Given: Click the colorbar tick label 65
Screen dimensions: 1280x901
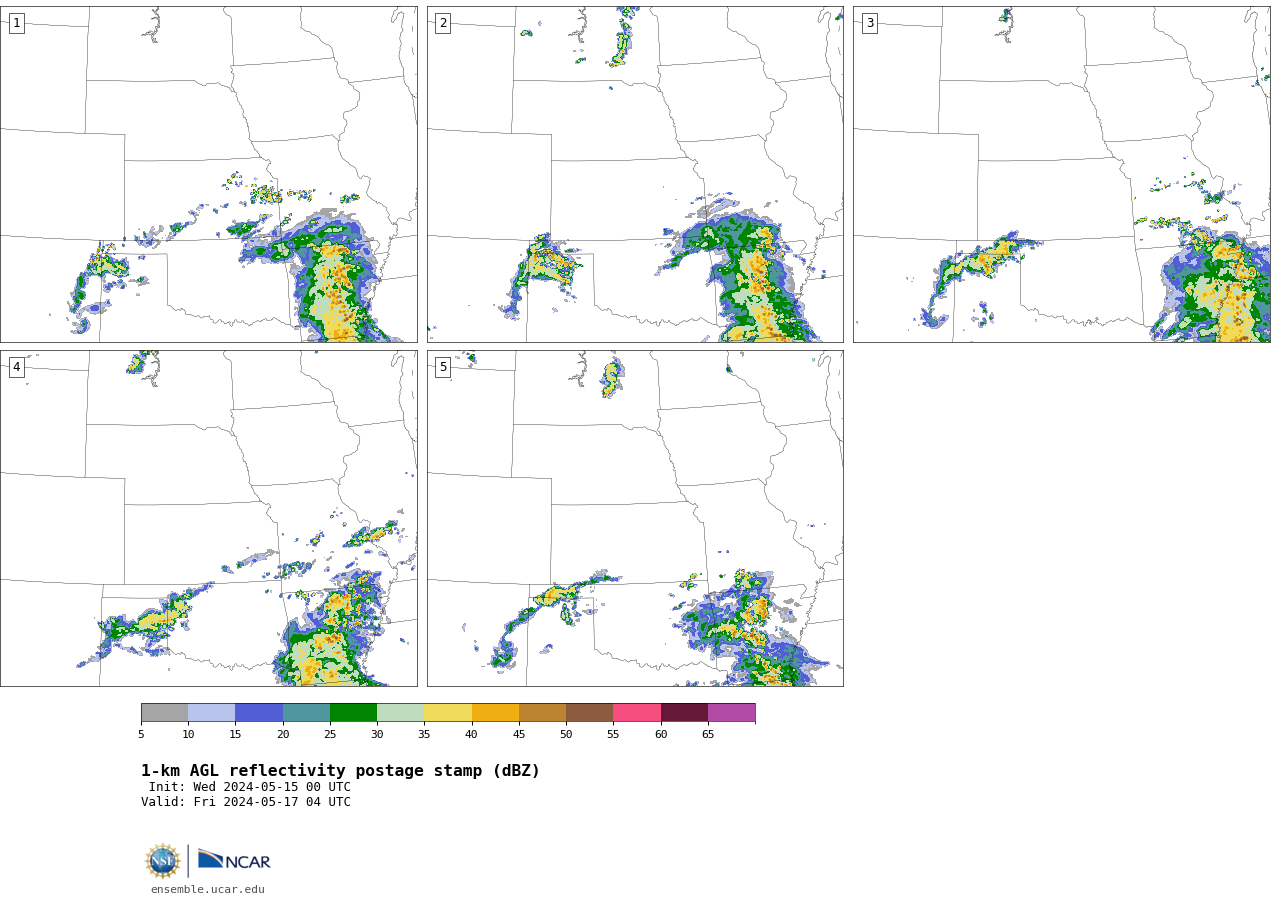Looking at the screenshot, I should (x=708, y=735).
